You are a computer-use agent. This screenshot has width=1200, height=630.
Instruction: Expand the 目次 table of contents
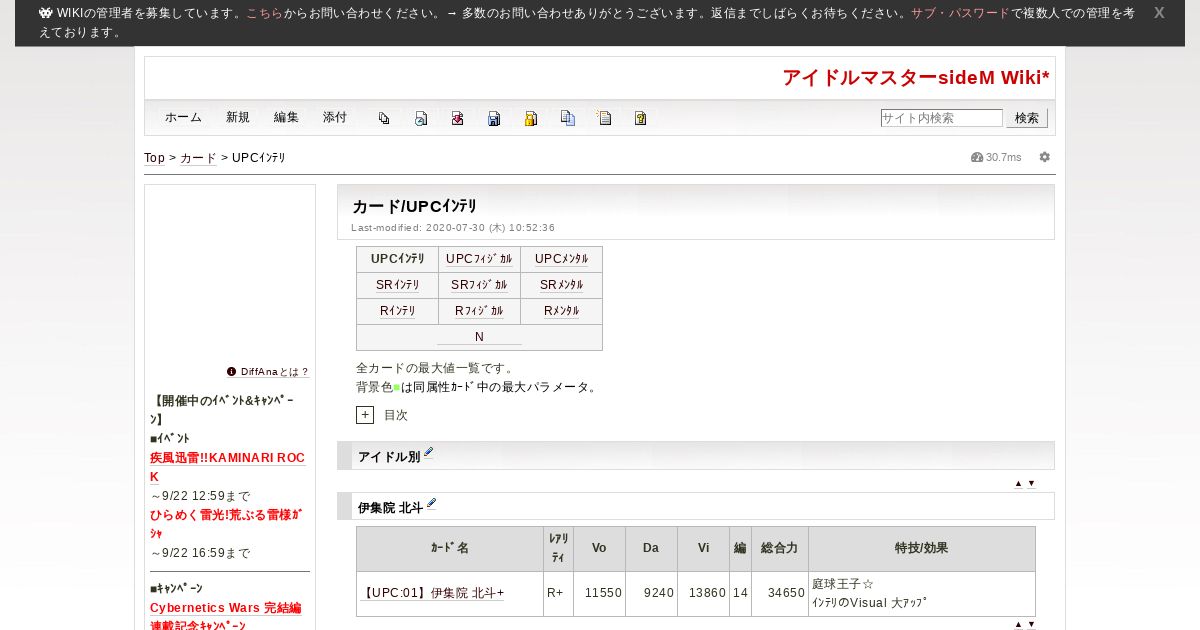365,415
